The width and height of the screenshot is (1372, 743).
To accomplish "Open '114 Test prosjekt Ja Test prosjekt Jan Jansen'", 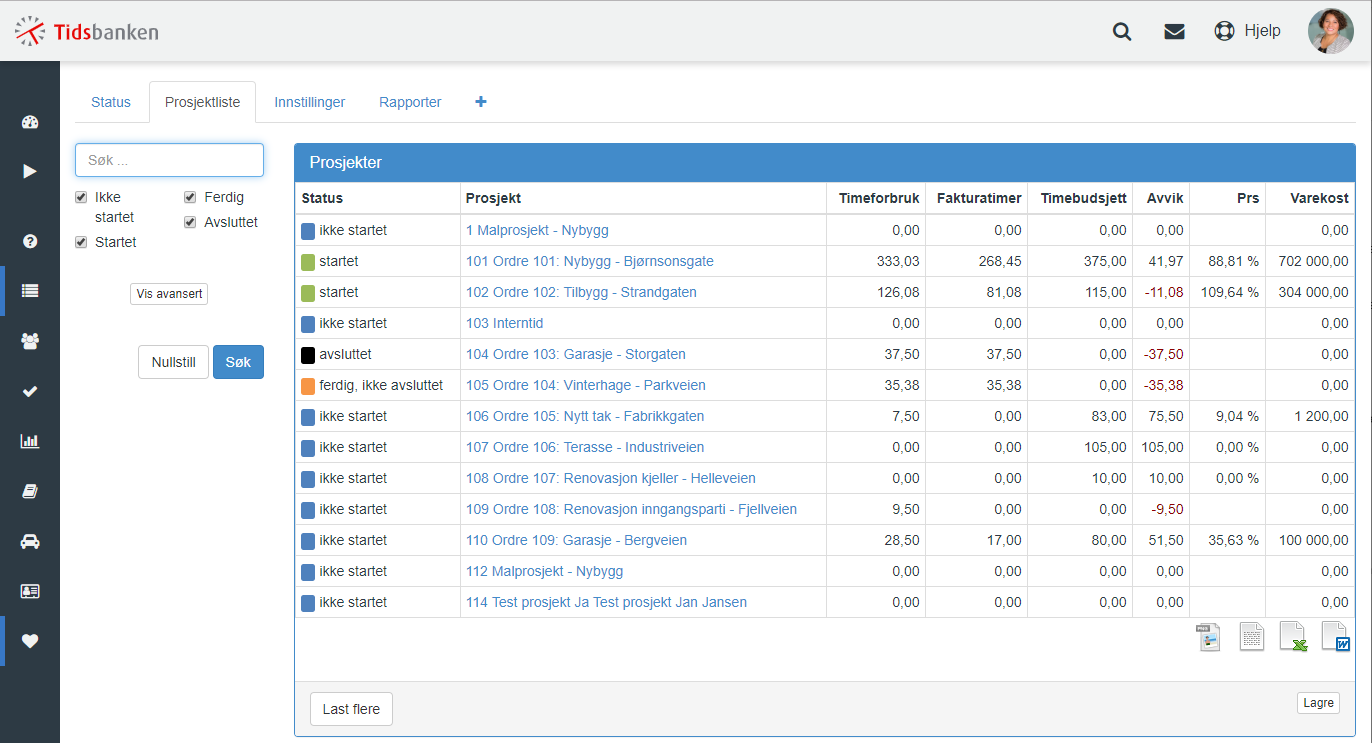I will (606, 602).
